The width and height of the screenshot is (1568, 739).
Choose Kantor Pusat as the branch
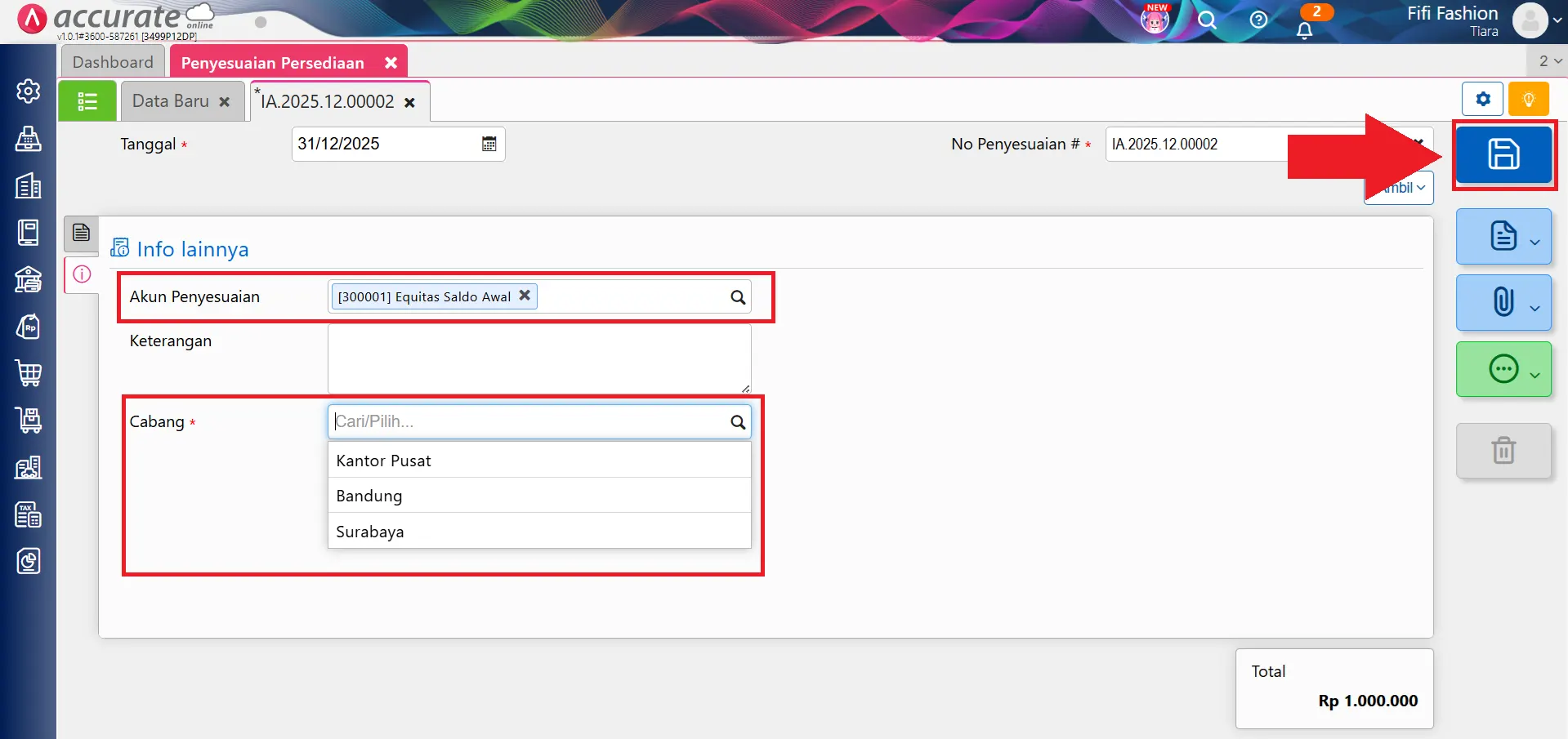point(382,460)
